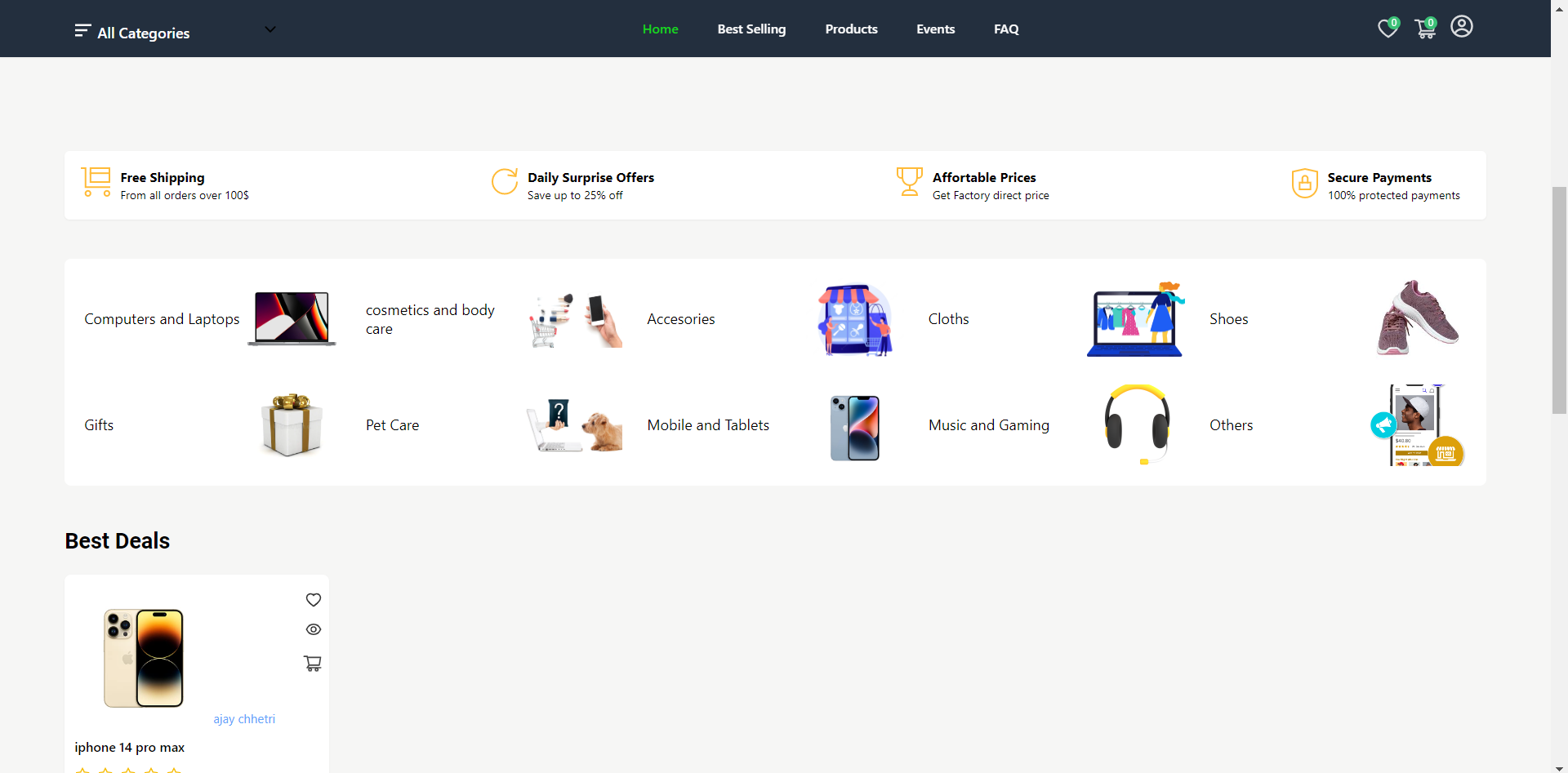Viewport: 1568px width, 773px height.
Task: Open the shopping cart icon in the header
Action: (x=1424, y=29)
